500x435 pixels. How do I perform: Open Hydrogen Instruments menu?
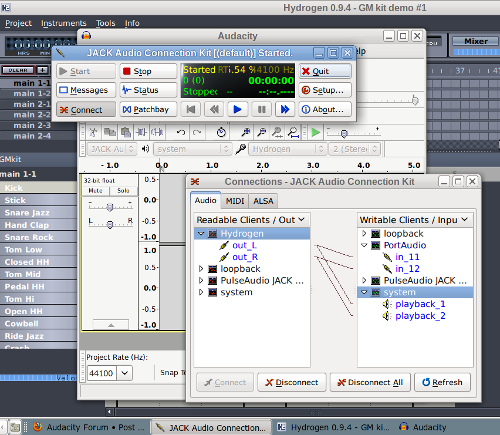(64, 23)
